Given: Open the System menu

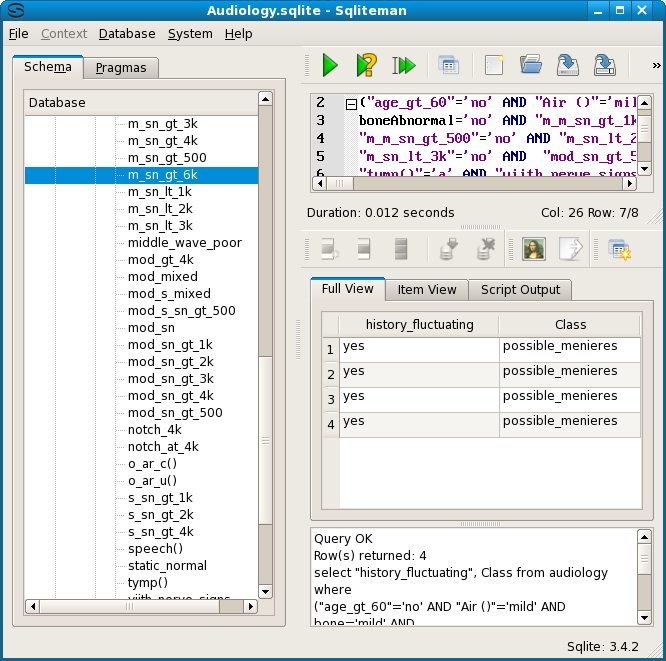Looking at the screenshot, I should [190, 33].
